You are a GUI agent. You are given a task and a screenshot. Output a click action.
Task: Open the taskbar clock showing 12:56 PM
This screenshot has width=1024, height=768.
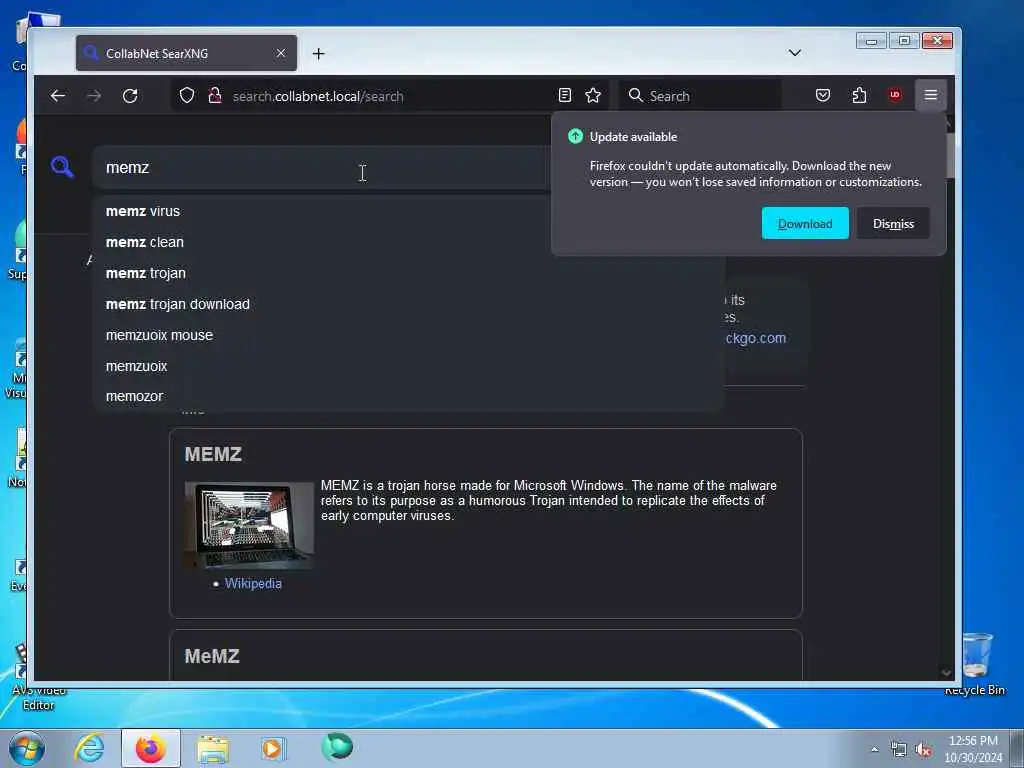[x=973, y=749]
